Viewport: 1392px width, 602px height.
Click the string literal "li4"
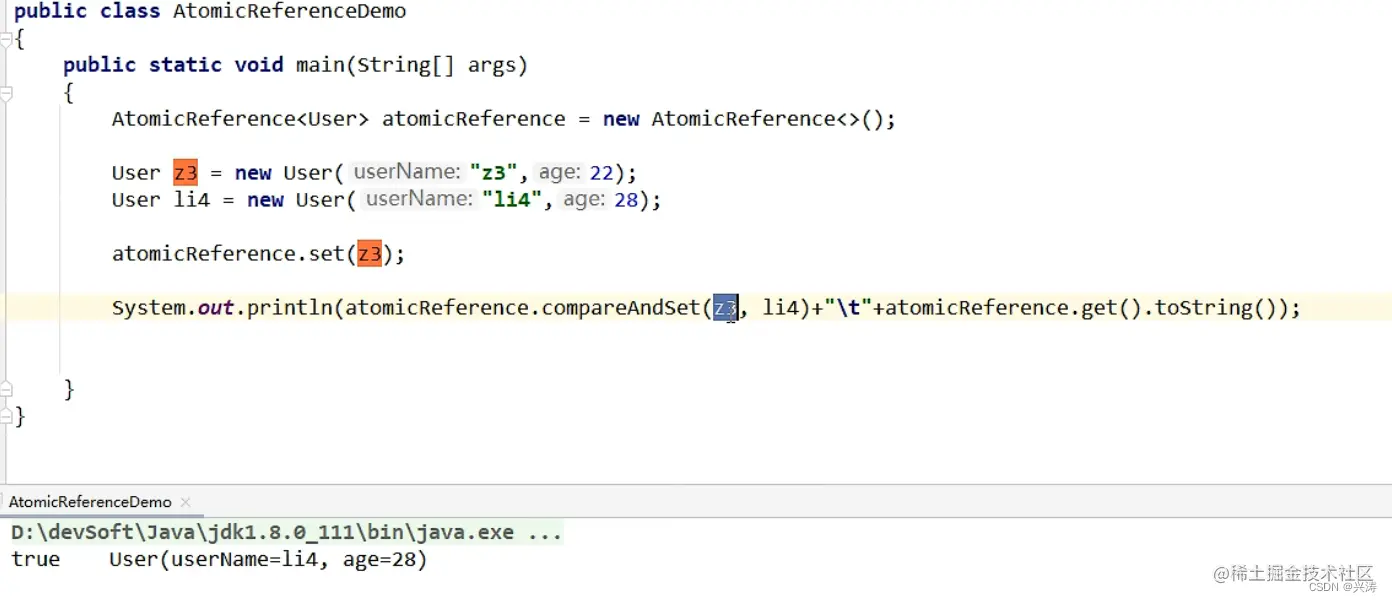click(511, 200)
